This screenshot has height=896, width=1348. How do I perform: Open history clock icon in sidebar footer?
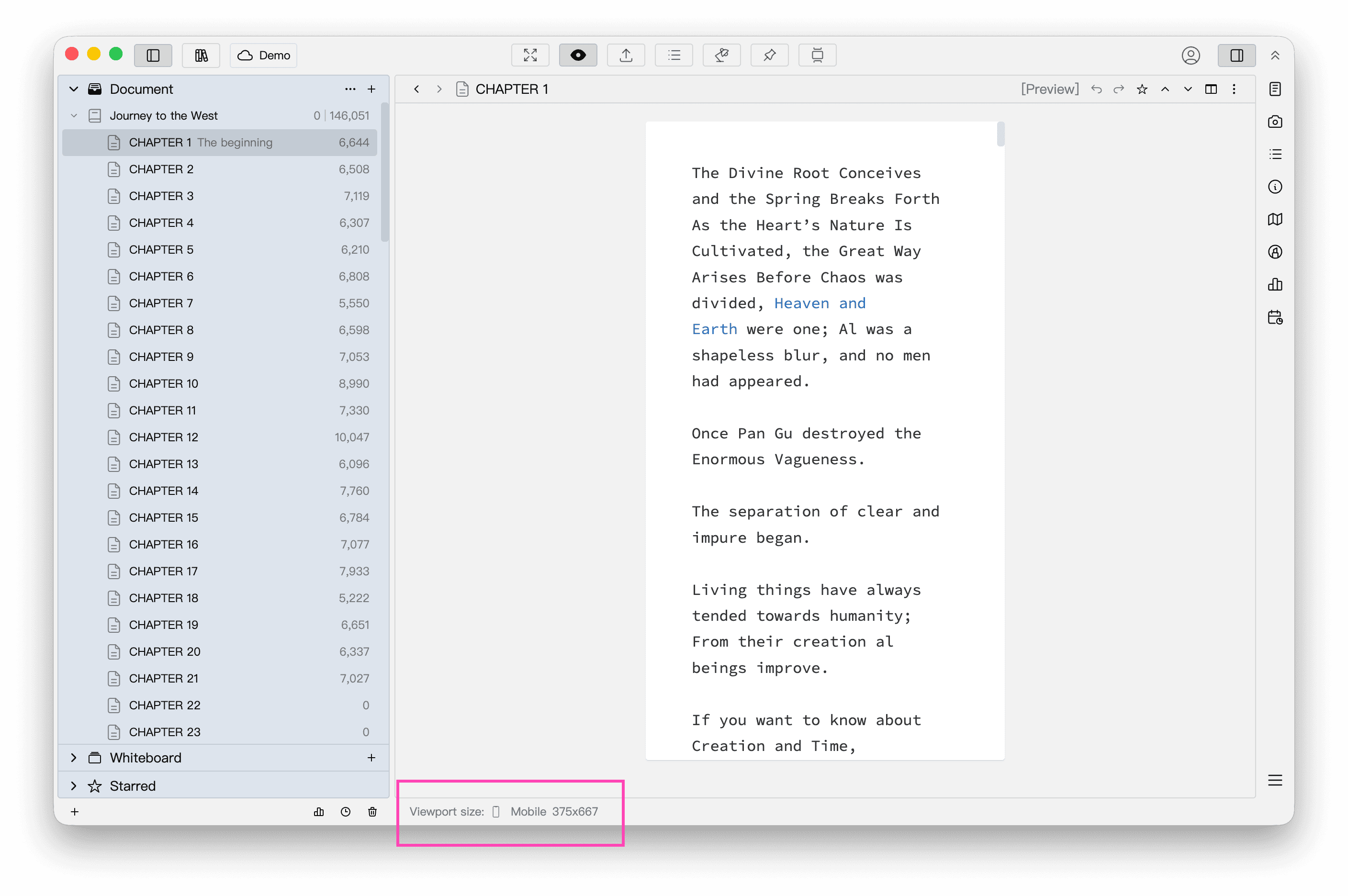click(346, 812)
